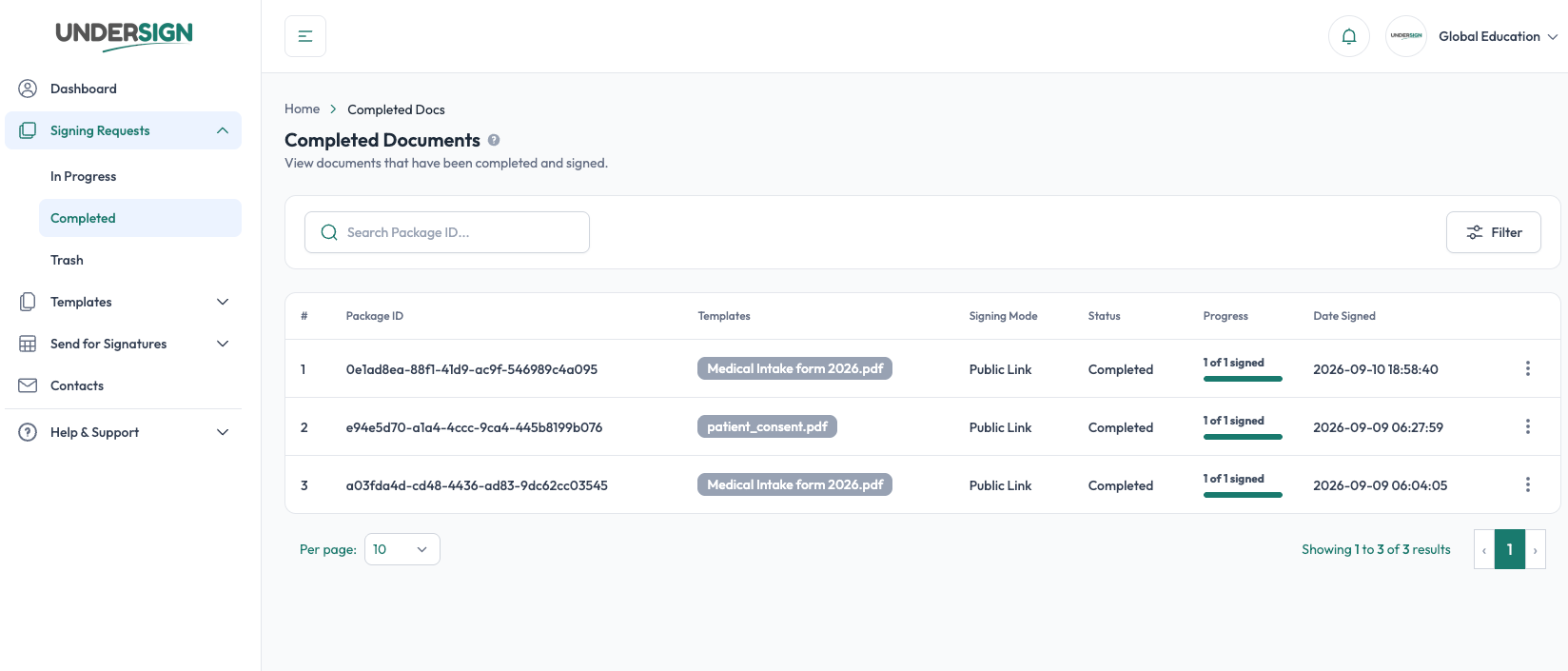The height and width of the screenshot is (671, 1568).
Task: Click package ID e94e5d70-a1a4-4ccc-9ca4-445b8199b076
Action: [x=474, y=427]
